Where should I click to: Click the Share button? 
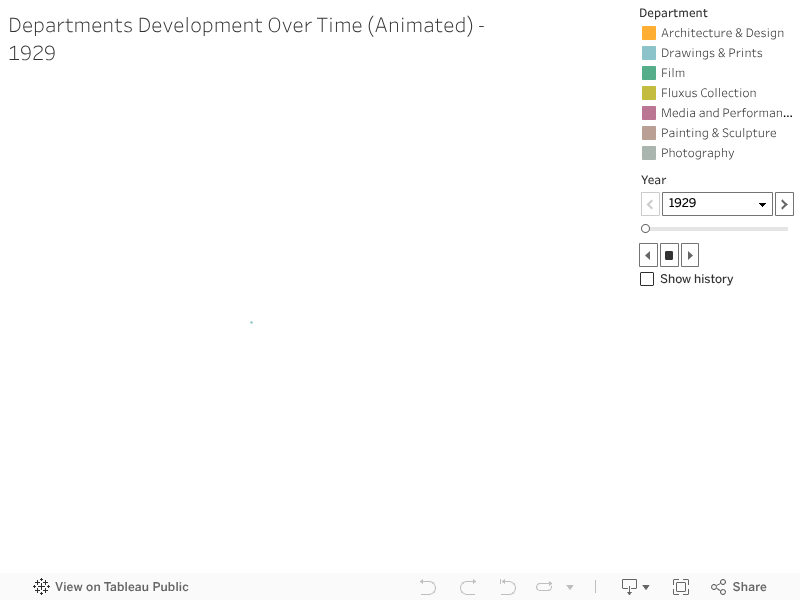739,587
